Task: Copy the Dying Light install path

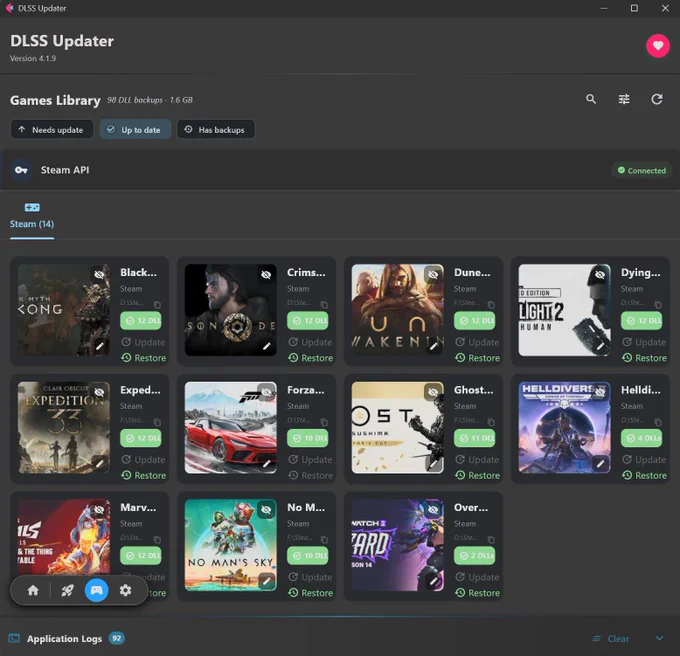Action: click(658, 304)
